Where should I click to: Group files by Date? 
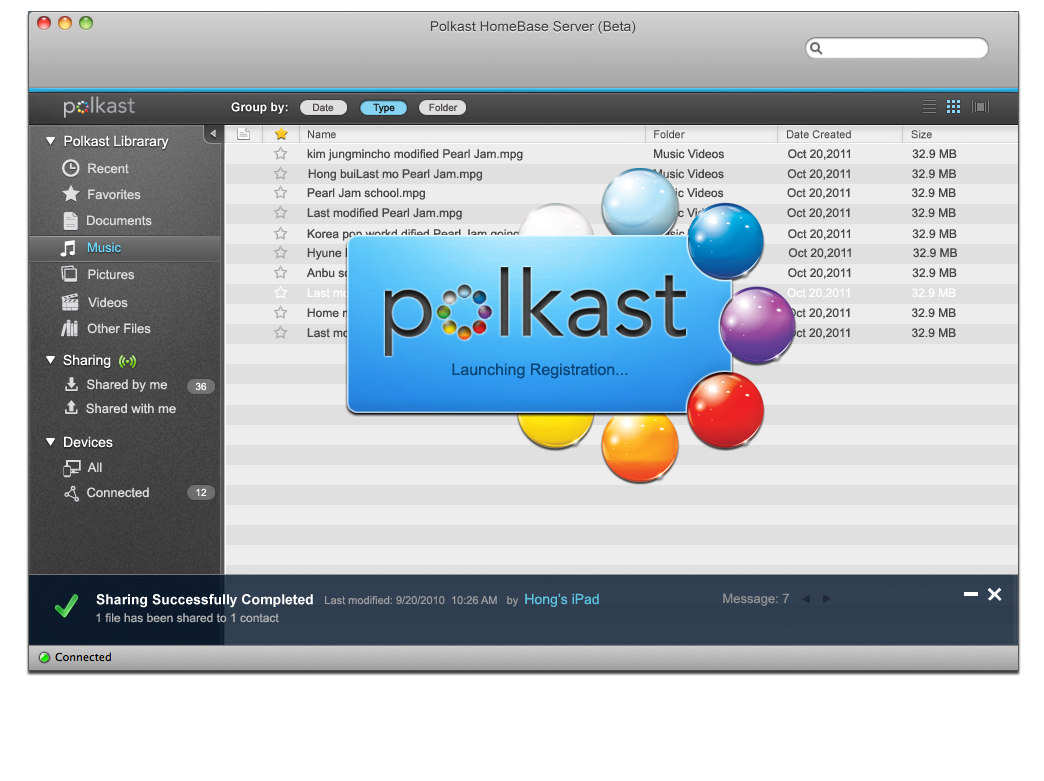[323, 108]
